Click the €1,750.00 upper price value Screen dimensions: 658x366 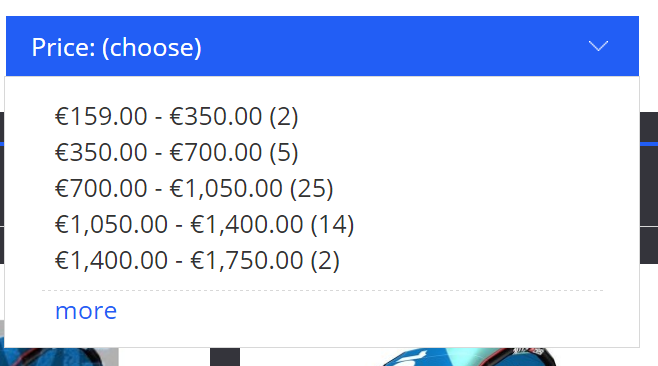pyautogui.click(x=247, y=260)
